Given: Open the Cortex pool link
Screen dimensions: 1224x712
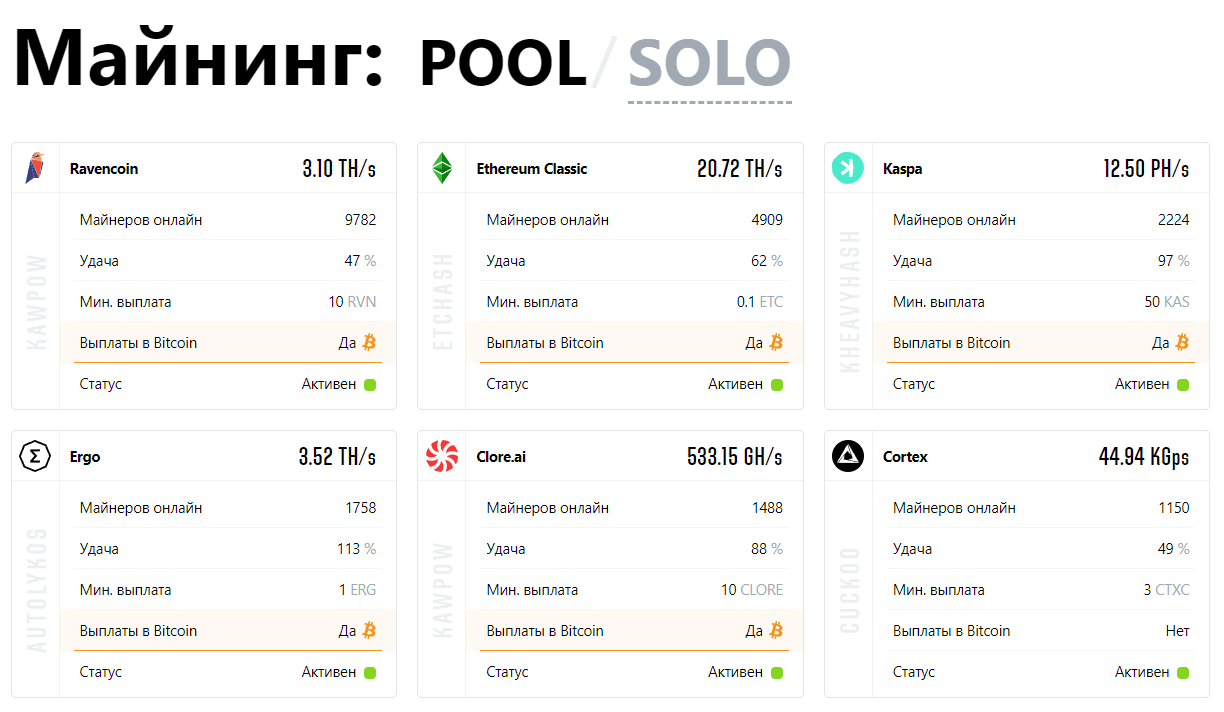Looking at the screenshot, I should pos(906,457).
